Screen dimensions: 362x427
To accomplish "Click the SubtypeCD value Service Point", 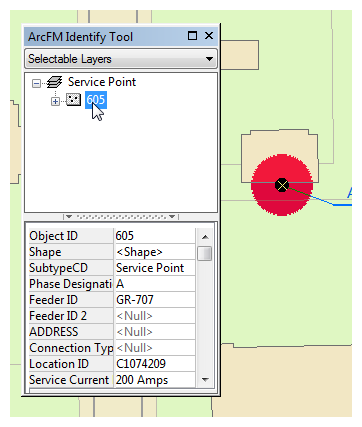I will pyautogui.click(x=155, y=268).
